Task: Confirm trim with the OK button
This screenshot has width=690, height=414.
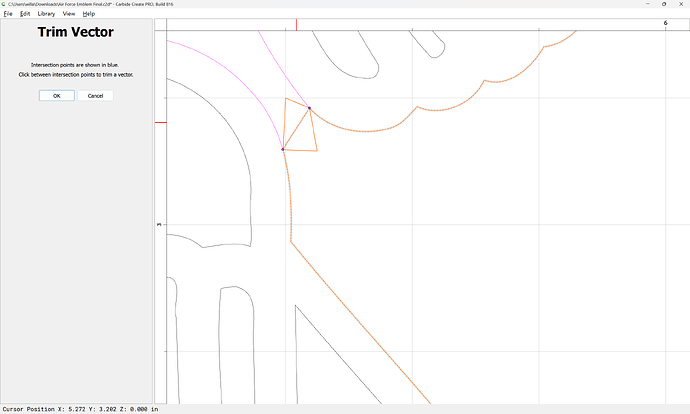Action: pyautogui.click(x=57, y=95)
